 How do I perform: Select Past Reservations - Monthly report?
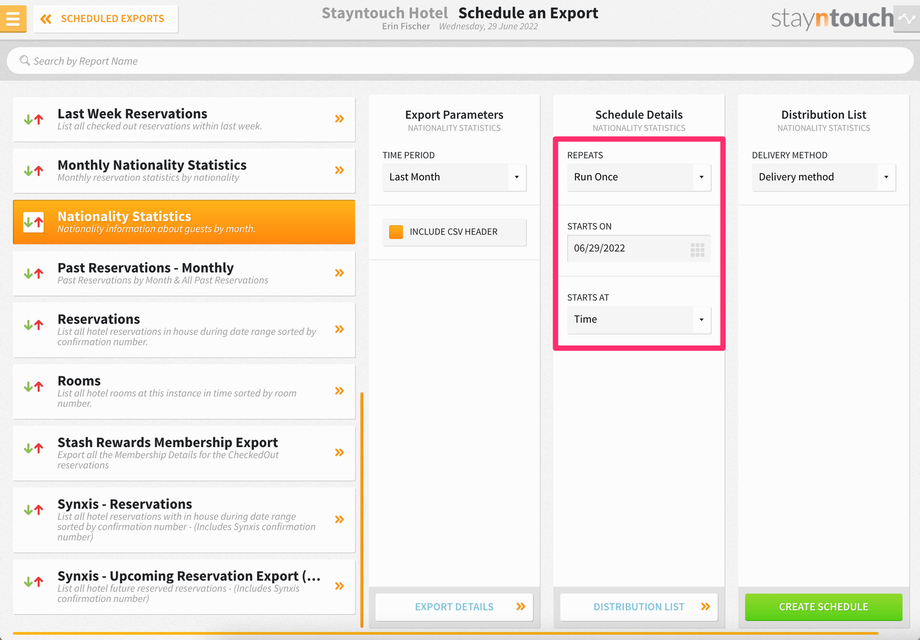pyautogui.click(x=184, y=273)
